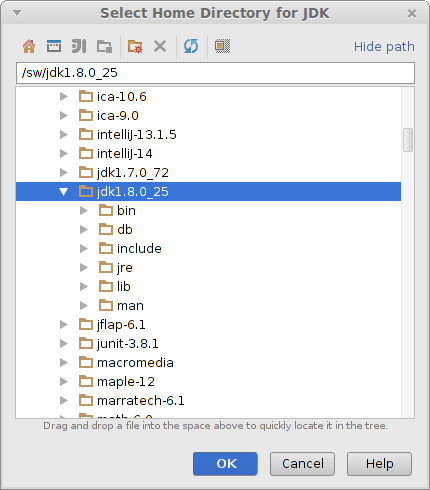Refresh the directory tree
This screenshot has width=430, height=490.
191,46
